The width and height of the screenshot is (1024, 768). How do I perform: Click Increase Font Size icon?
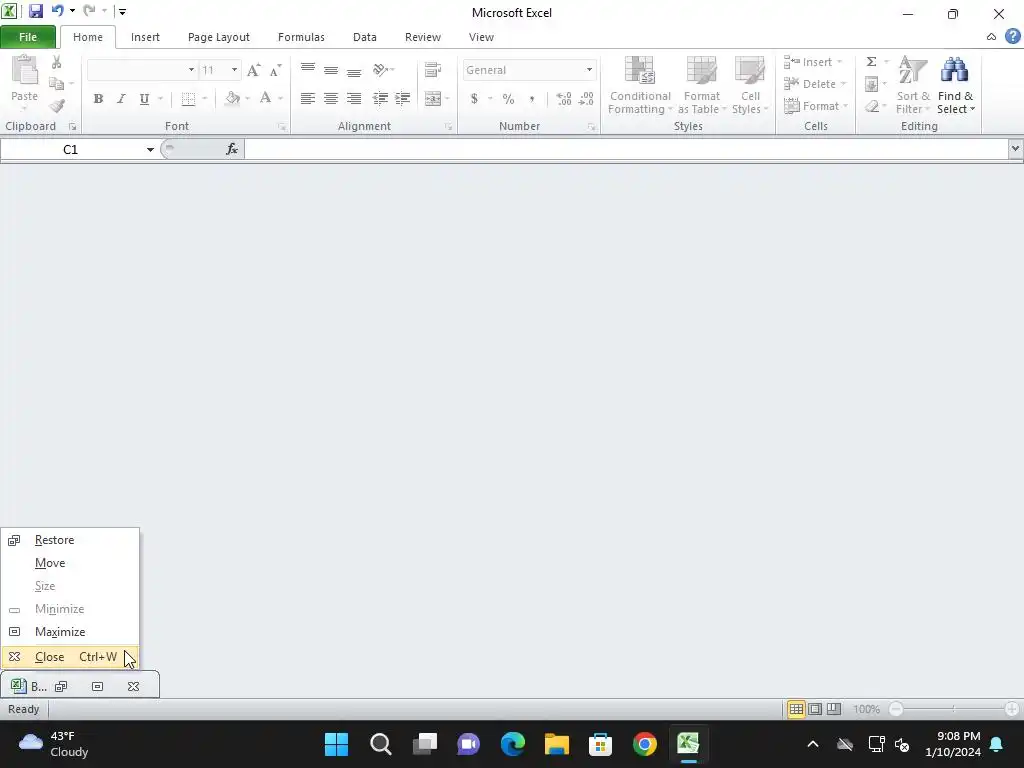[x=253, y=70]
